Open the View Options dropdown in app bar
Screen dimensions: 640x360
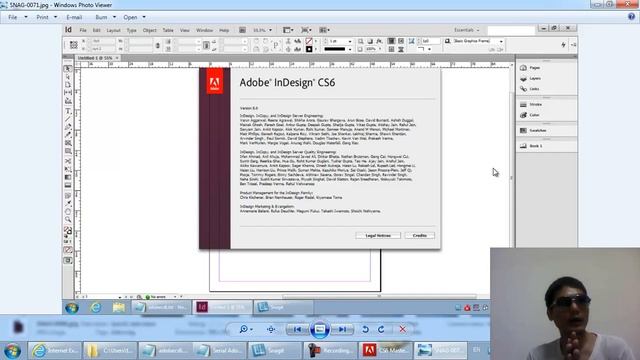click(x=288, y=30)
